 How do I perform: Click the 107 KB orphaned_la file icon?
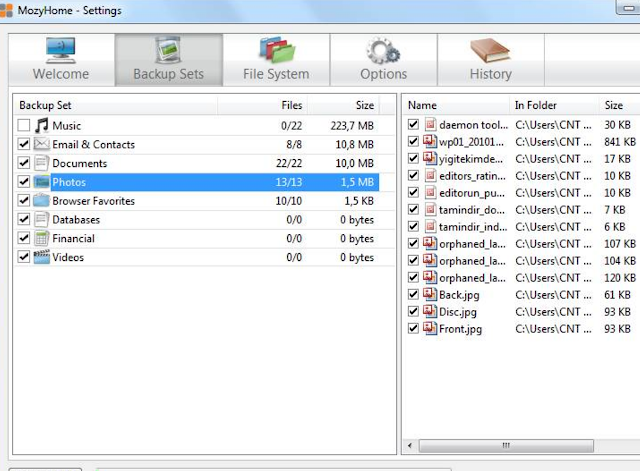click(430, 243)
